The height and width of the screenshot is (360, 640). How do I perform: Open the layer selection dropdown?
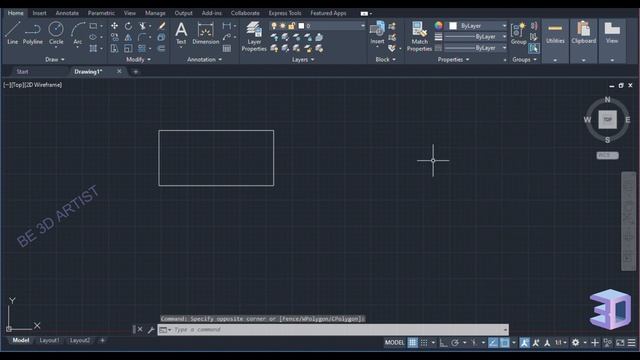pyautogui.click(x=317, y=26)
